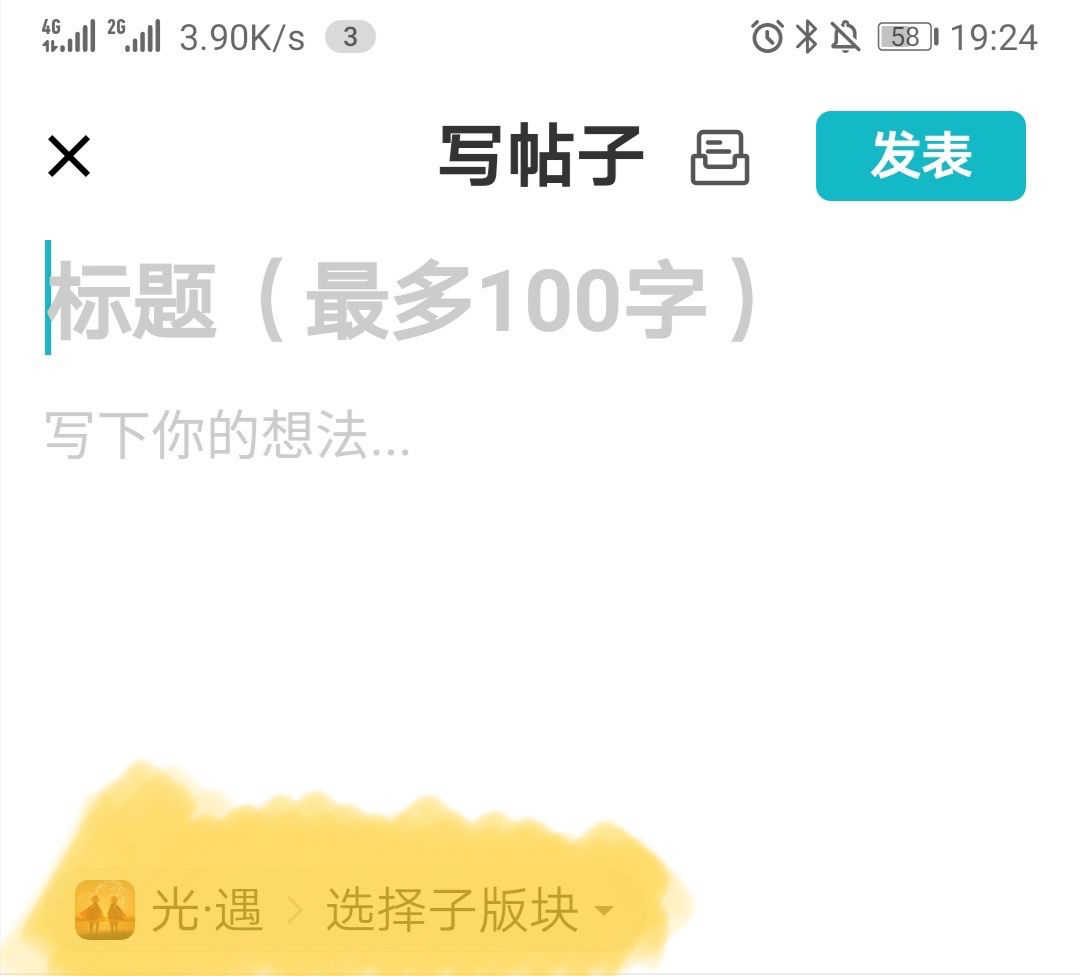Screen dimensions: 1080x976
Task: Close the post editor with the X icon
Action: (69, 156)
